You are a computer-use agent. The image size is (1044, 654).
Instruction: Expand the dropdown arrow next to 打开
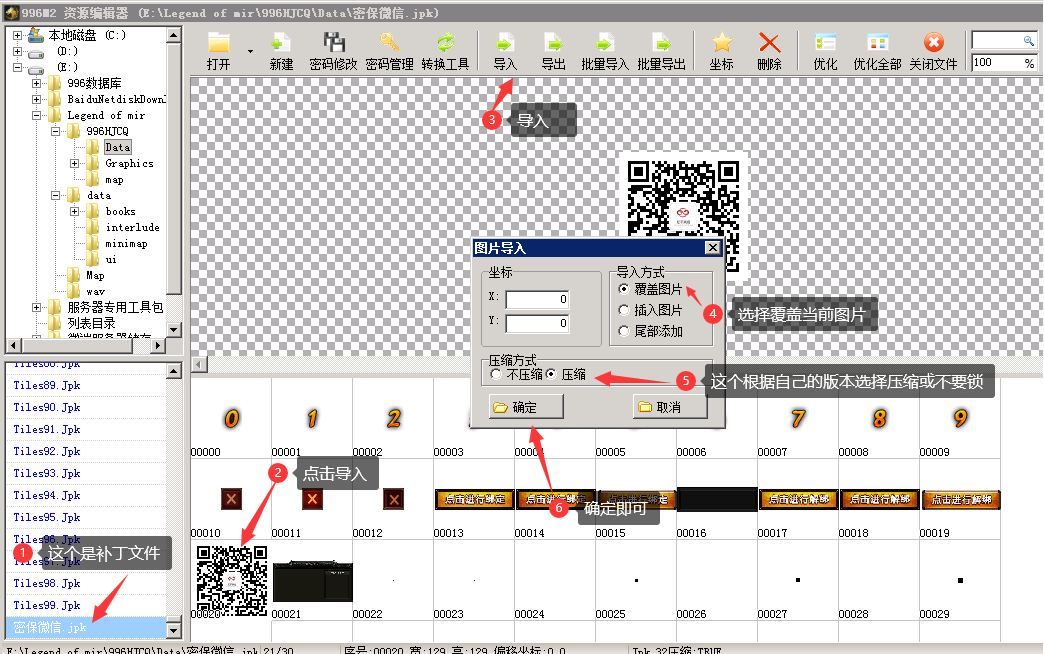click(250, 51)
